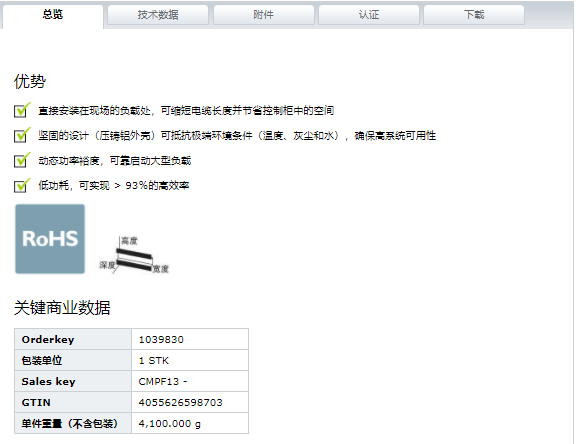Switch to the 技术数据 tab

coord(158,15)
